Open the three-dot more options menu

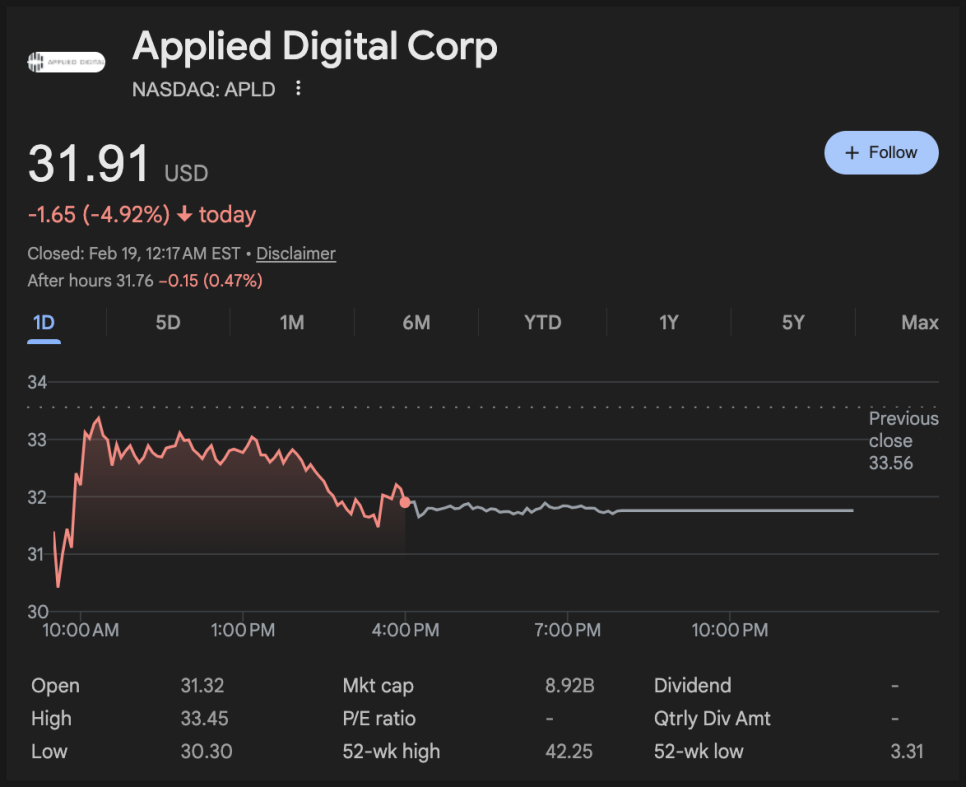pyautogui.click(x=298, y=89)
